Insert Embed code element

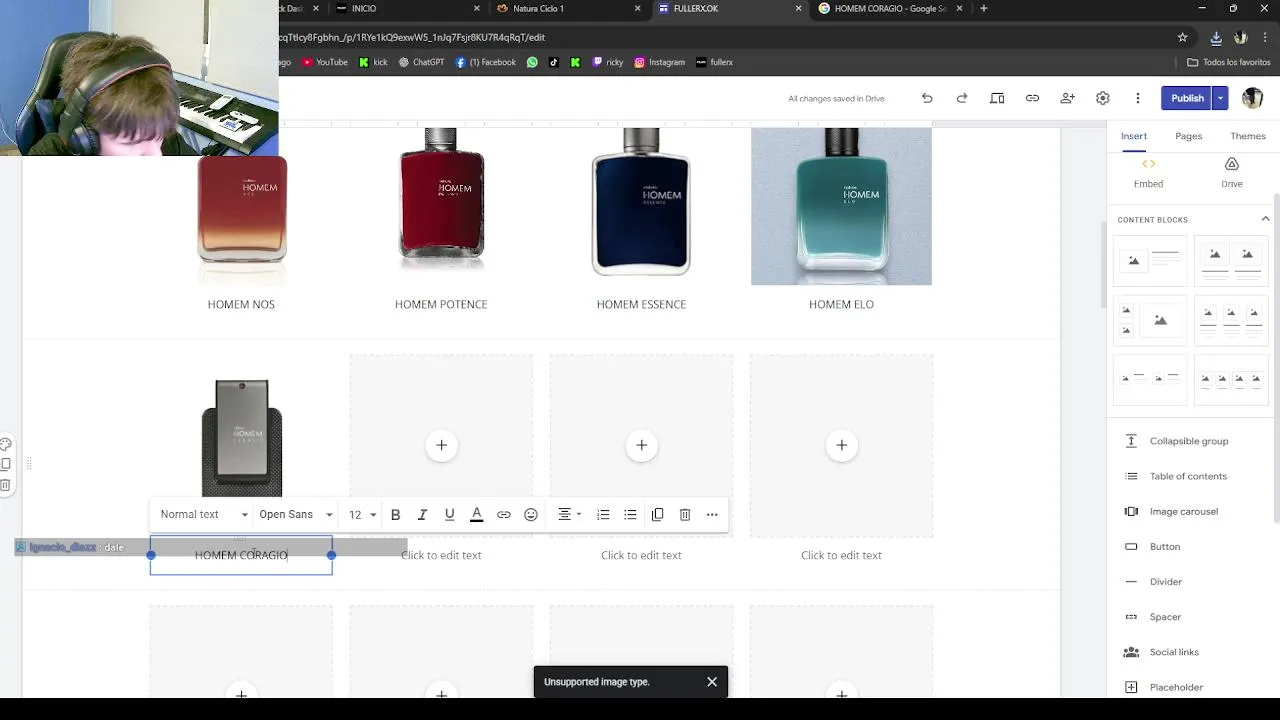1148,172
